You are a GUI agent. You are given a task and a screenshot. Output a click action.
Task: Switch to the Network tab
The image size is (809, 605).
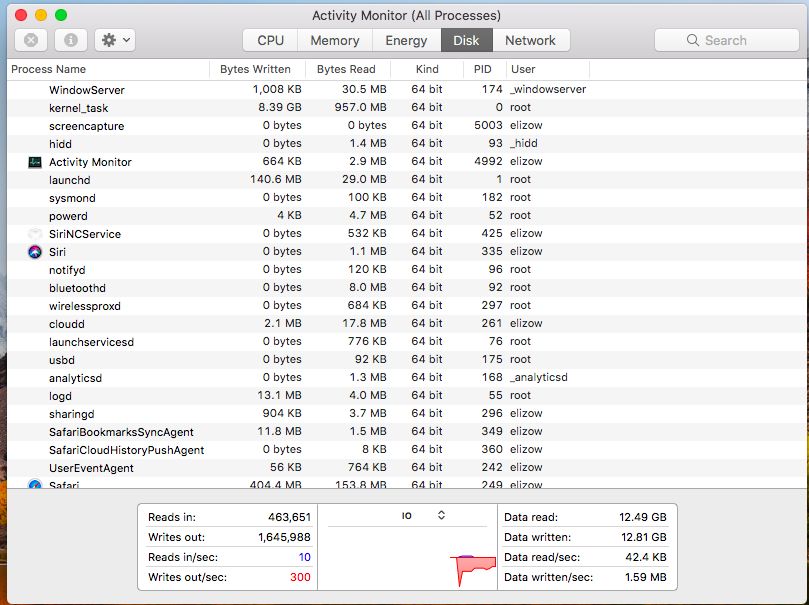coord(530,40)
